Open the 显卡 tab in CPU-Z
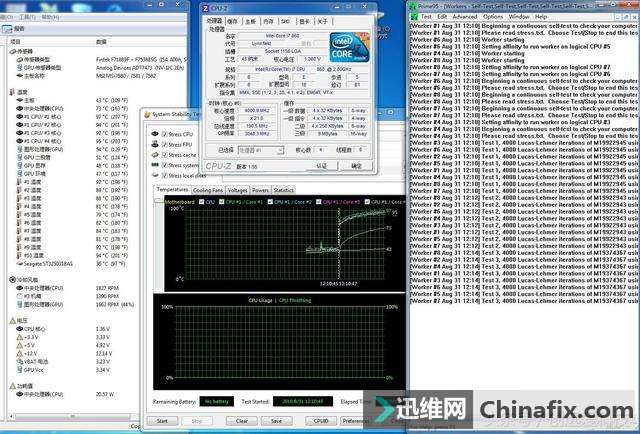 (304, 22)
